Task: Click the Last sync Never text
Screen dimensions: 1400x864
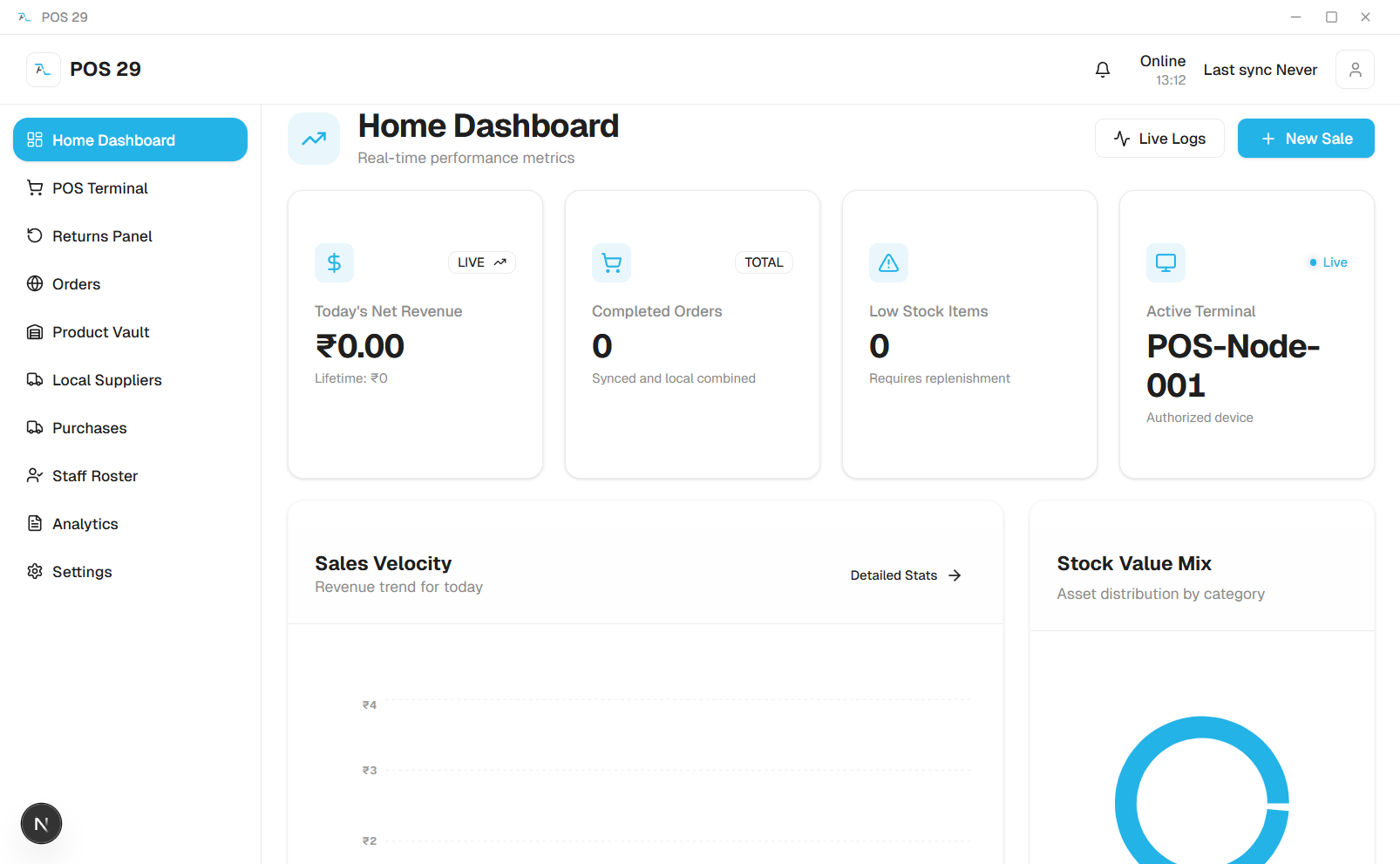Action: pyautogui.click(x=1261, y=70)
